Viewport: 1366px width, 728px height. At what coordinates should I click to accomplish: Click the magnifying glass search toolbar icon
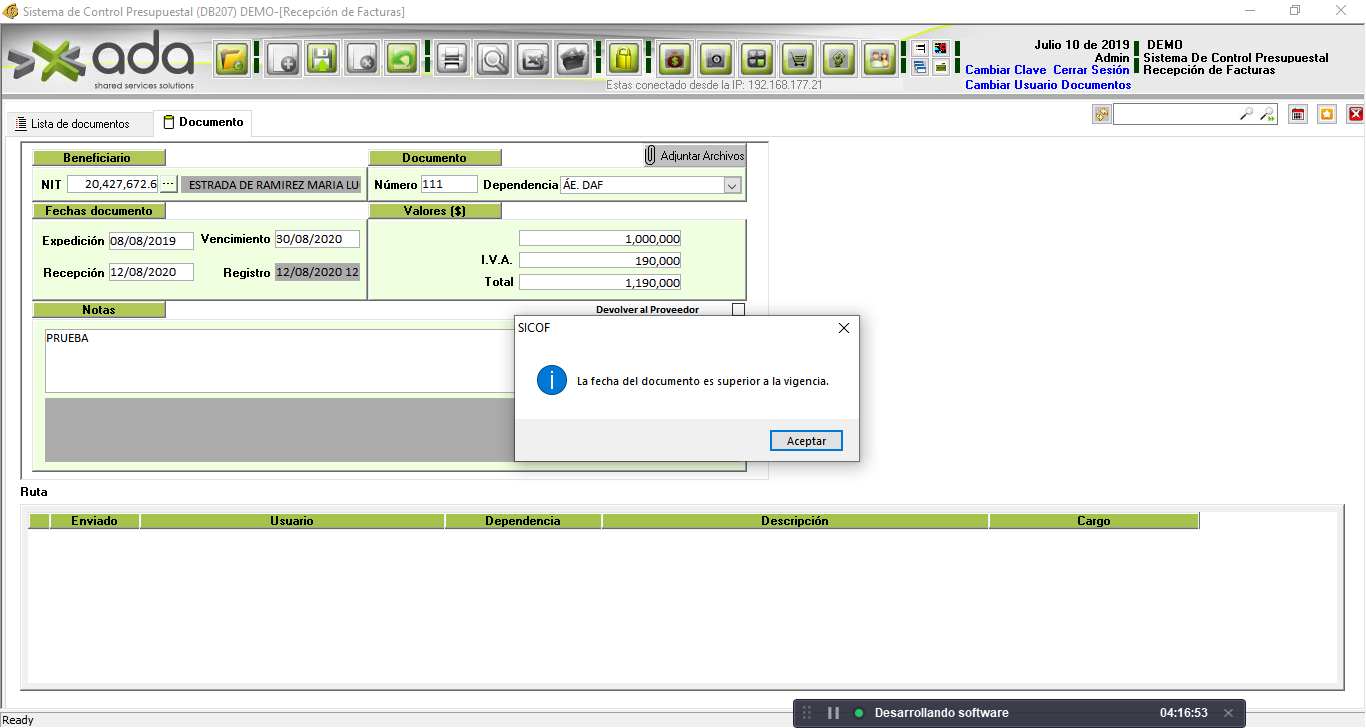click(x=493, y=59)
